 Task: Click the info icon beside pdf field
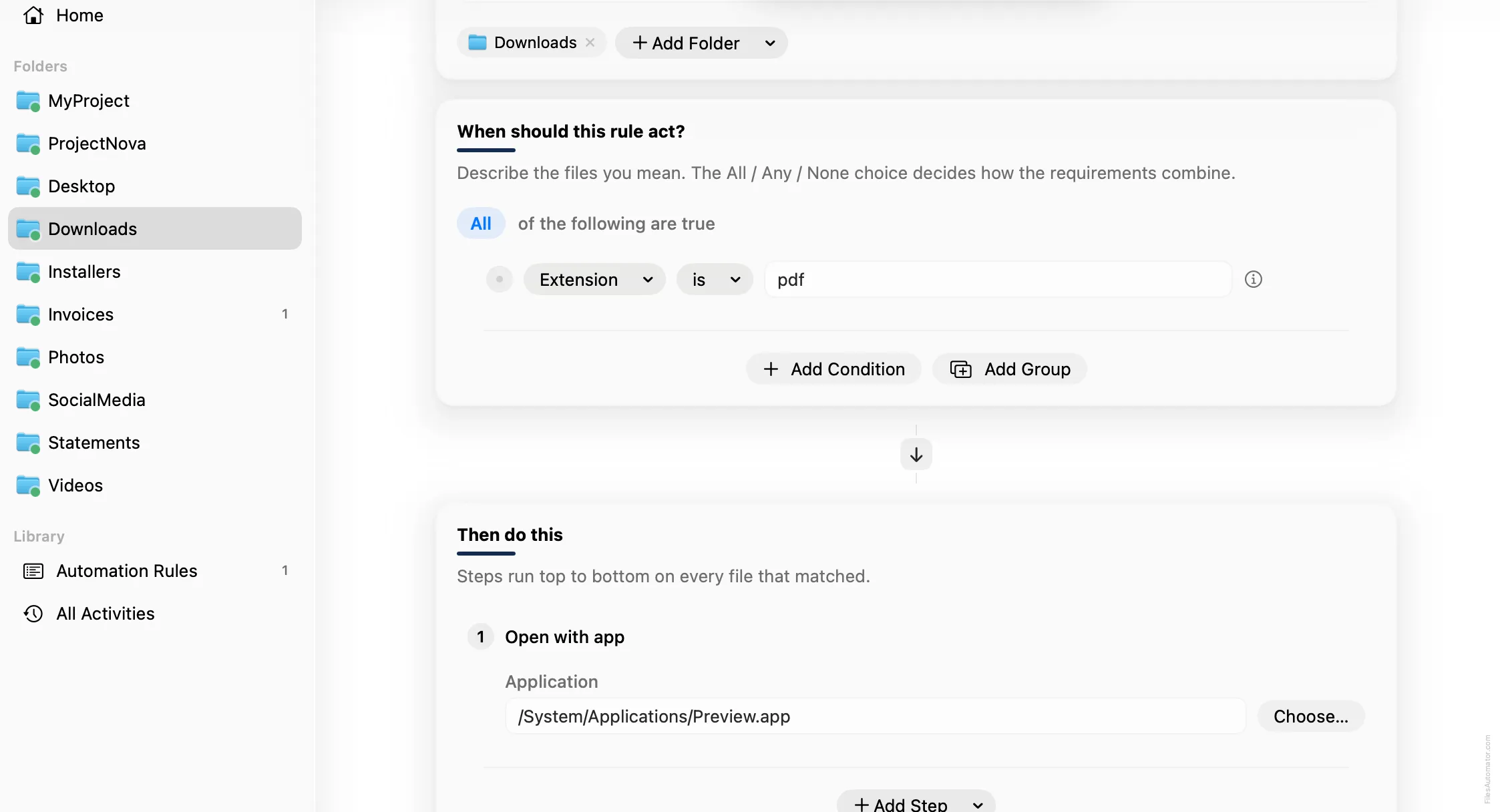coord(1253,279)
